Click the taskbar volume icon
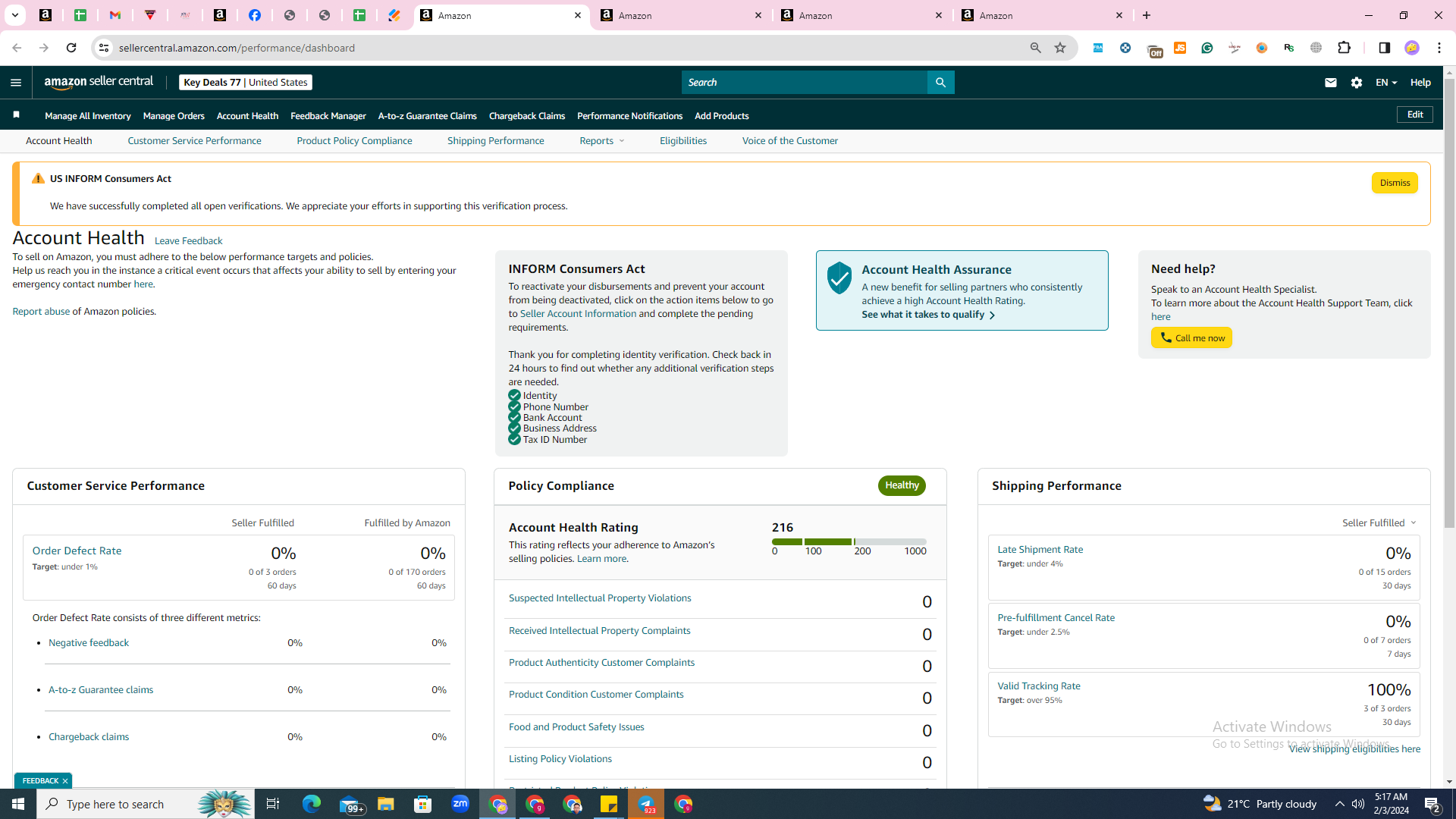 point(1358,804)
